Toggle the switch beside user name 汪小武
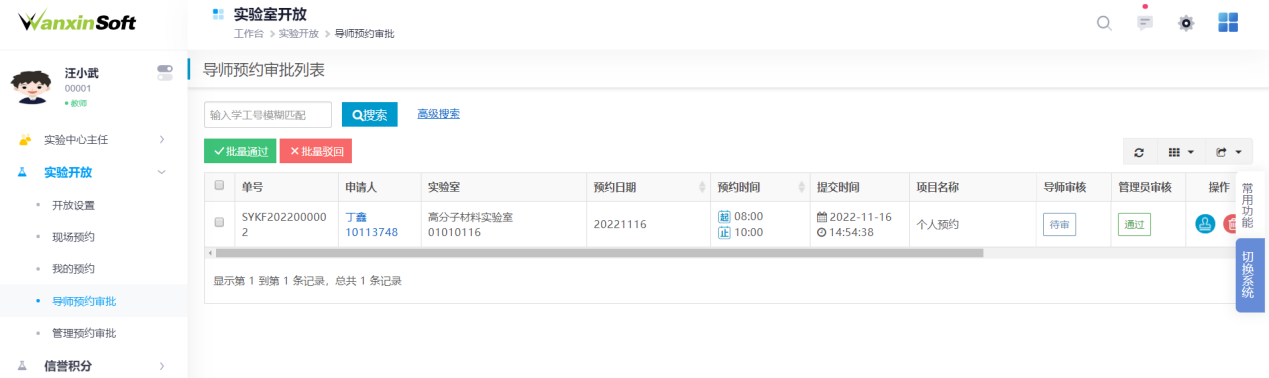 pos(165,72)
